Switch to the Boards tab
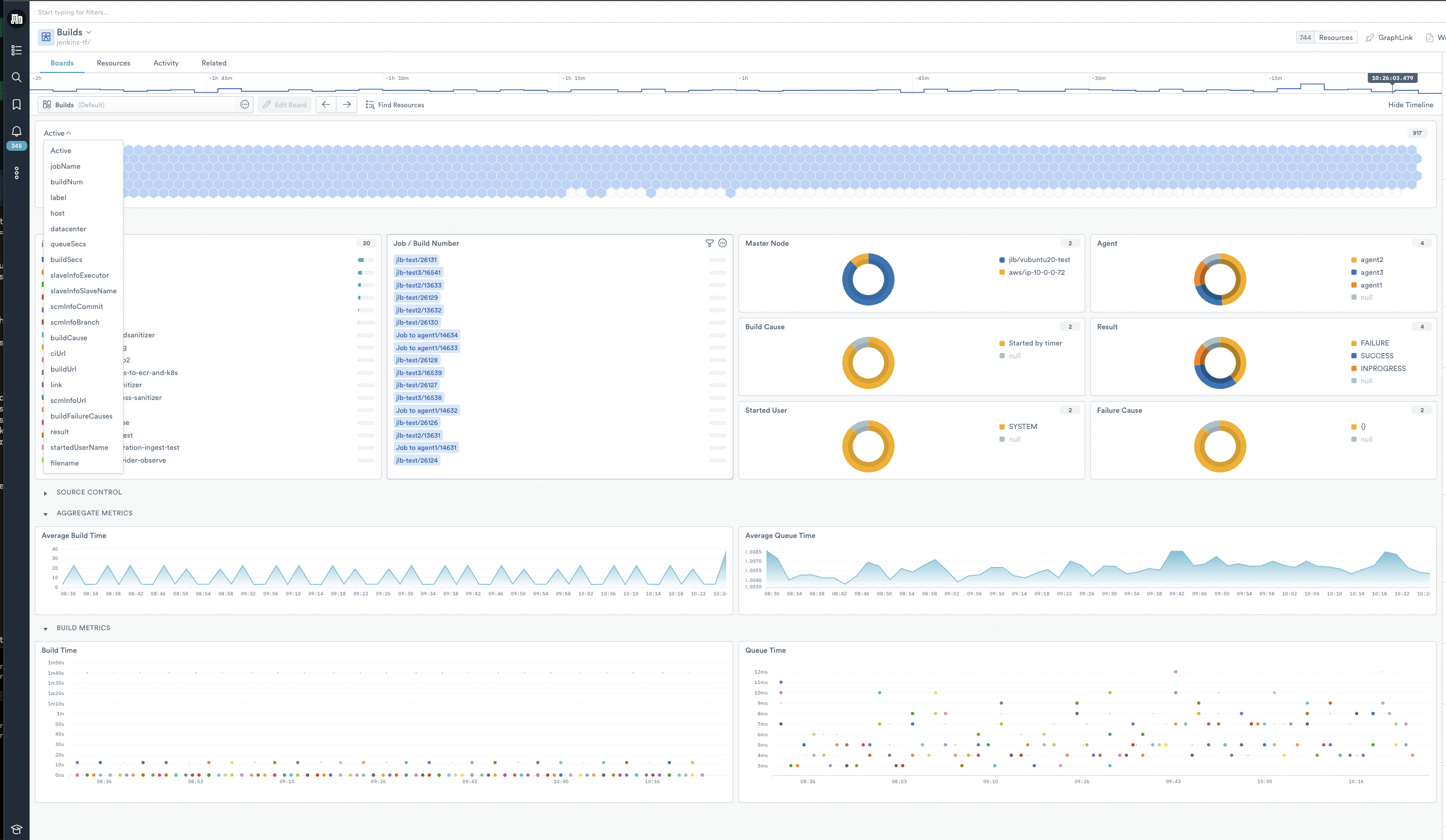 click(62, 63)
